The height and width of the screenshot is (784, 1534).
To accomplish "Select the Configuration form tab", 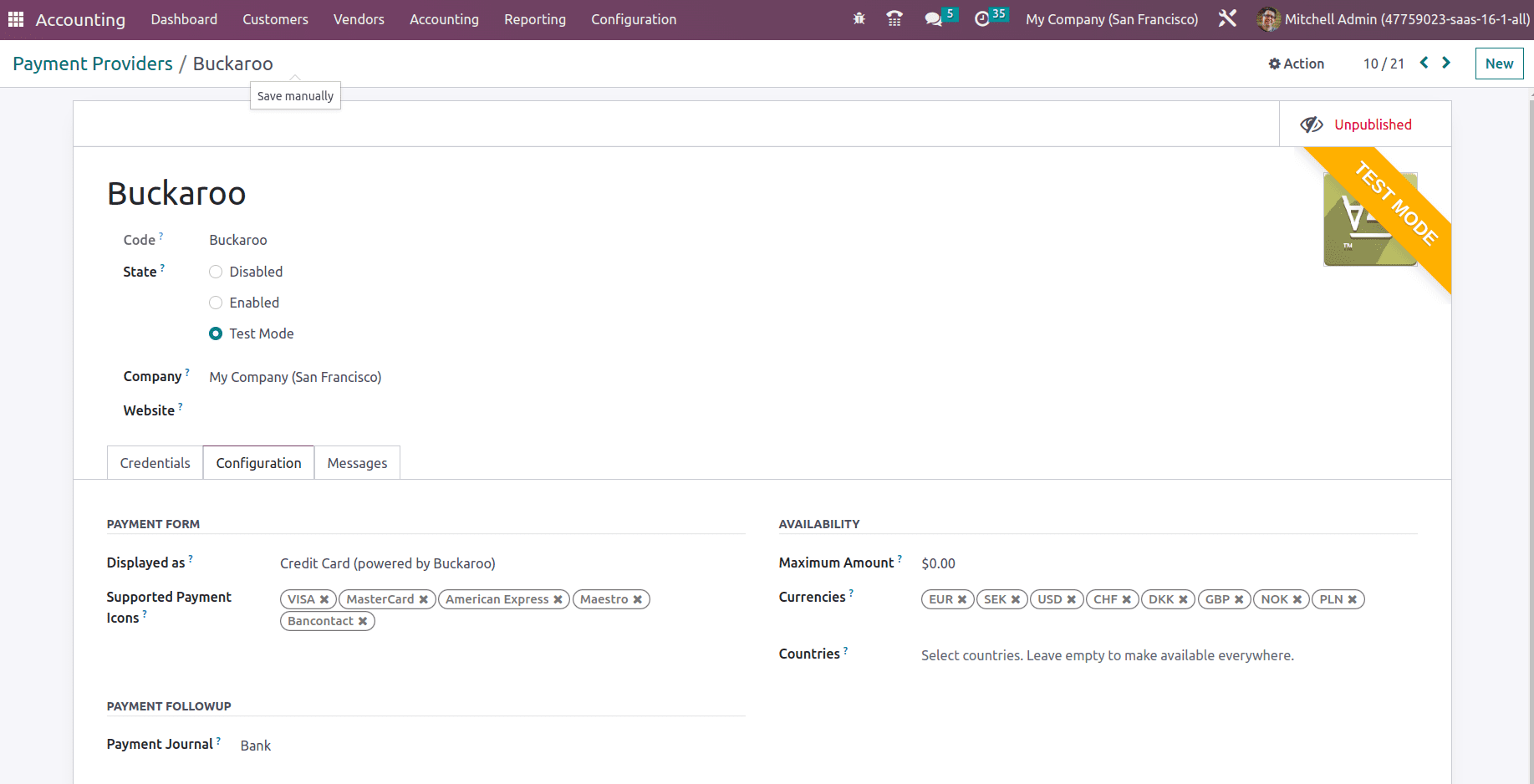I will coord(258,463).
